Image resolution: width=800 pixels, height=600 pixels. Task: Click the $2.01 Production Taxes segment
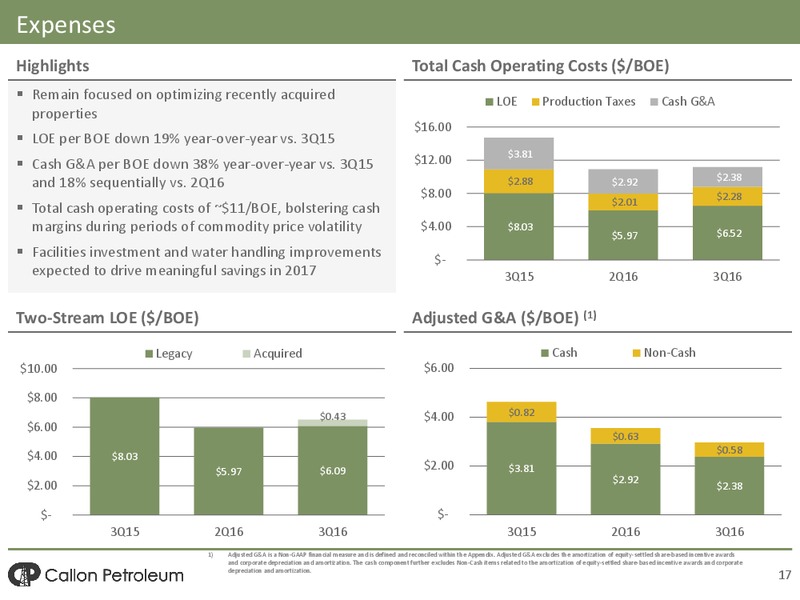pos(623,202)
